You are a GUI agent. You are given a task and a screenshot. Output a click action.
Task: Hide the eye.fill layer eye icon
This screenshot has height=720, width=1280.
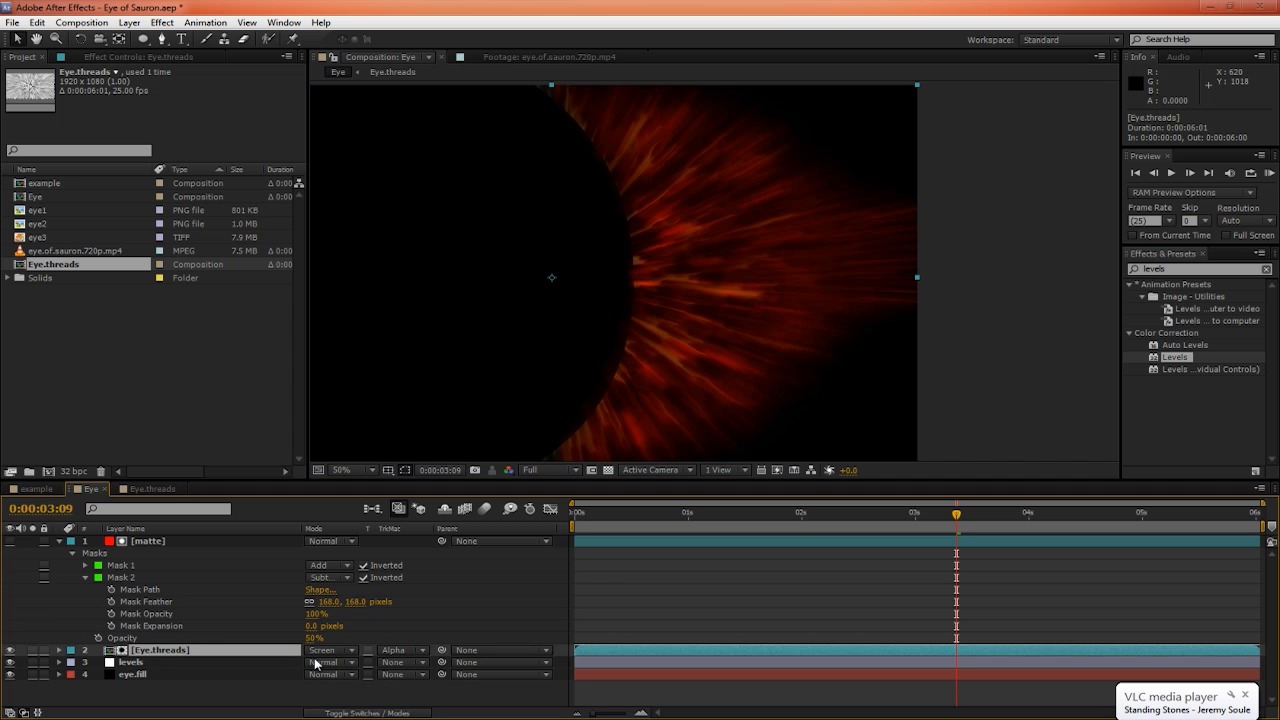click(x=10, y=674)
